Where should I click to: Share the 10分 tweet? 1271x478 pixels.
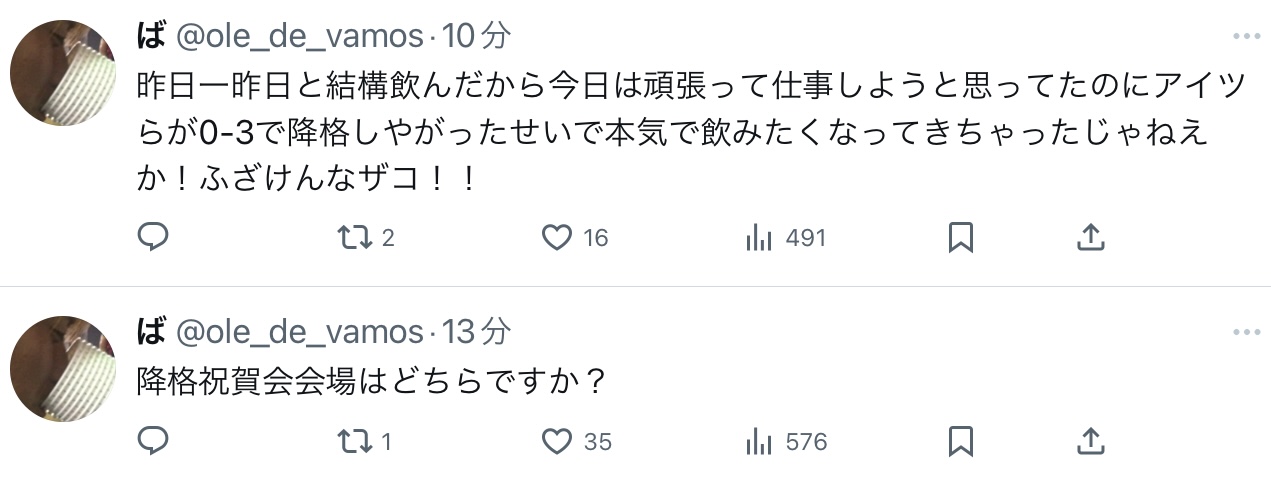tap(1090, 237)
